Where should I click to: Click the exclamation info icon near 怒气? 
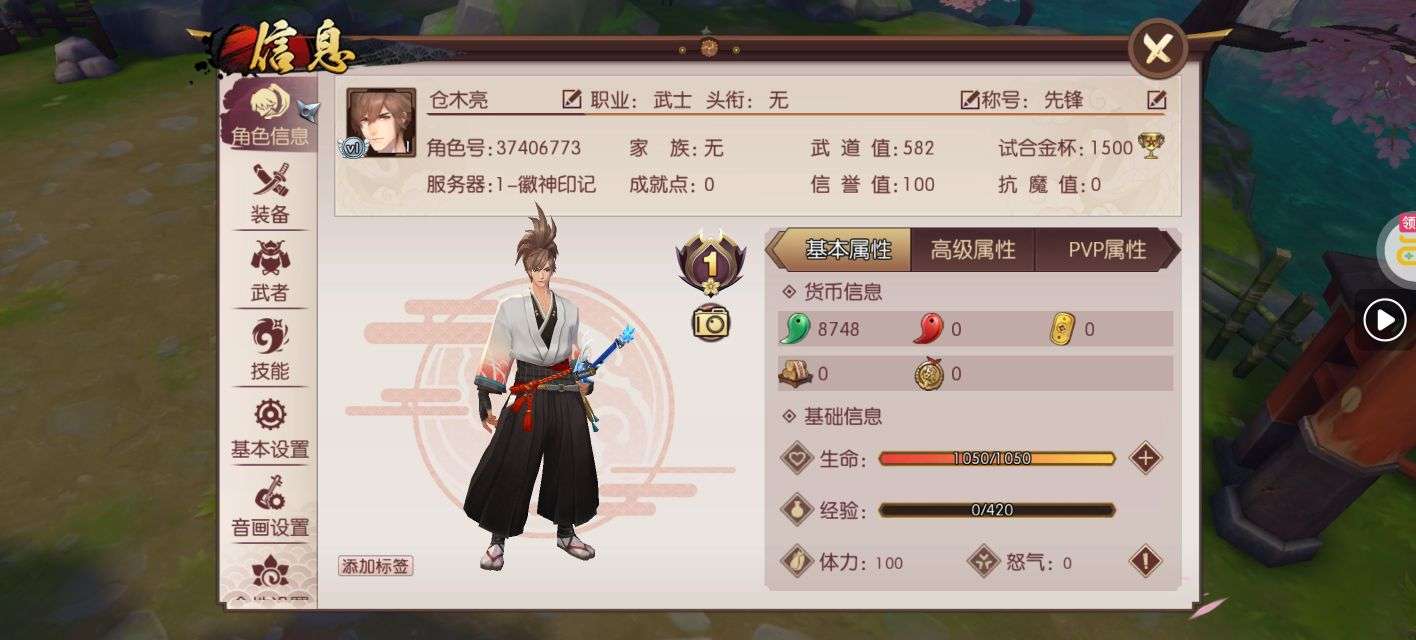click(1145, 561)
